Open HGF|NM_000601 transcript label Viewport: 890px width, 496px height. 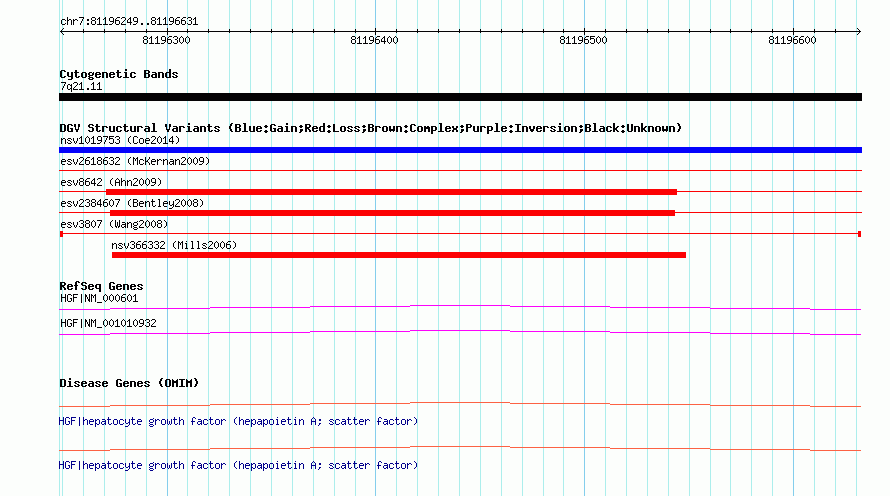[x=99, y=299]
